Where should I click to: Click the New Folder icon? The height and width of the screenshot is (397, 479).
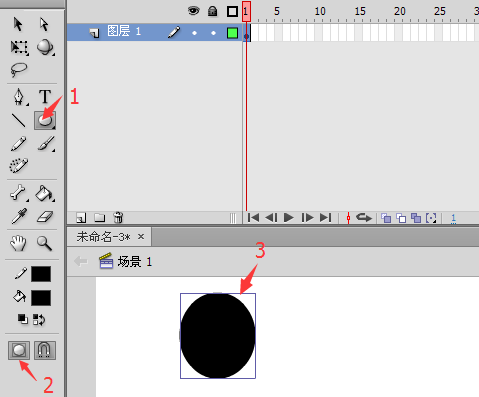coord(99,218)
